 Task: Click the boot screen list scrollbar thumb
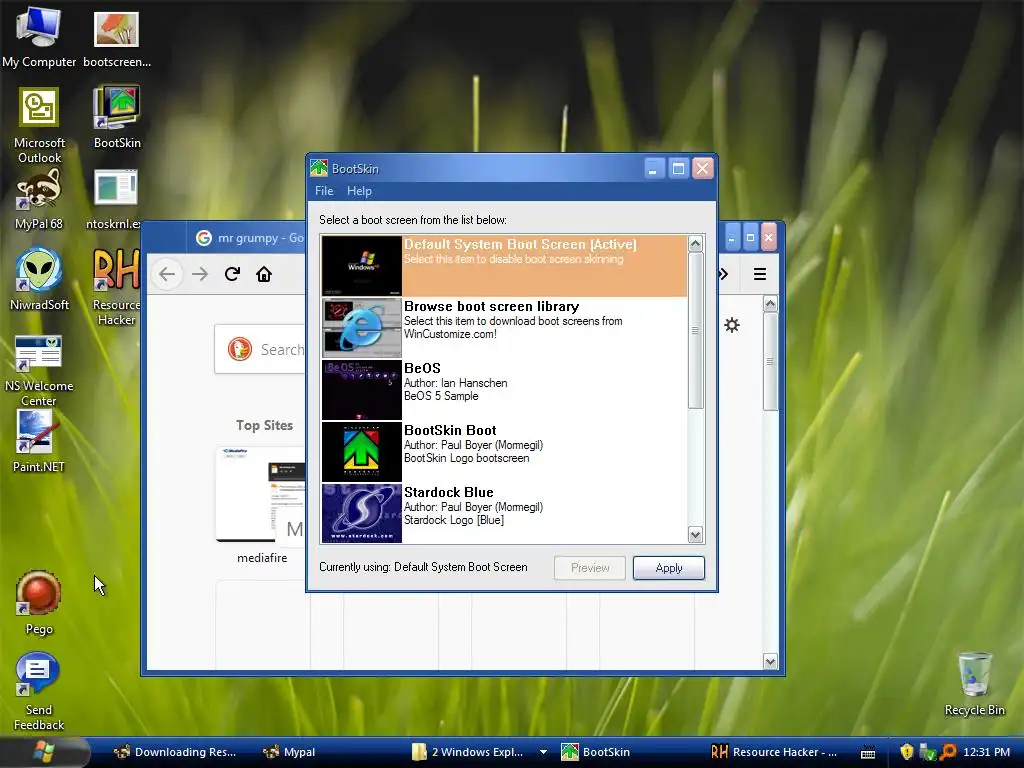click(696, 330)
